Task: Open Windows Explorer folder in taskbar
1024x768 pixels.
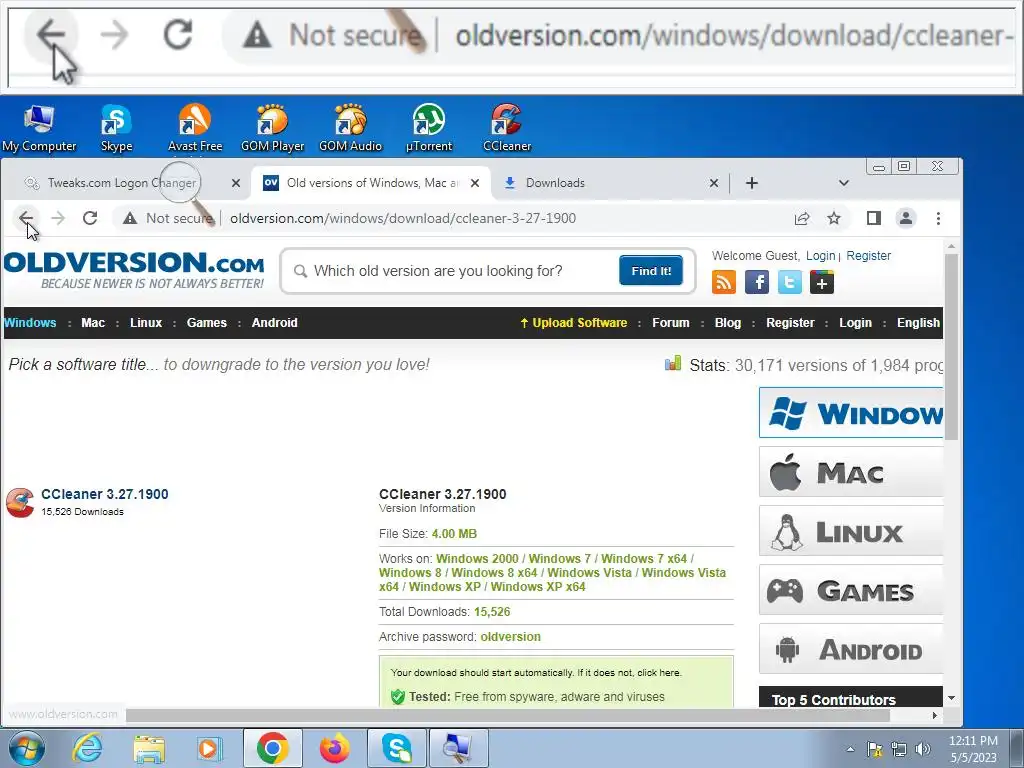Action: pyautogui.click(x=149, y=748)
